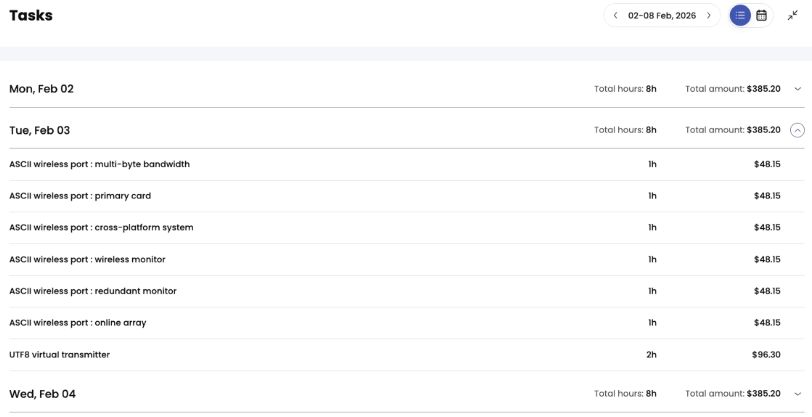812x417 pixels.
Task: Collapse the Tue, Feb 03 section
Action: click(x=797, y=130)
